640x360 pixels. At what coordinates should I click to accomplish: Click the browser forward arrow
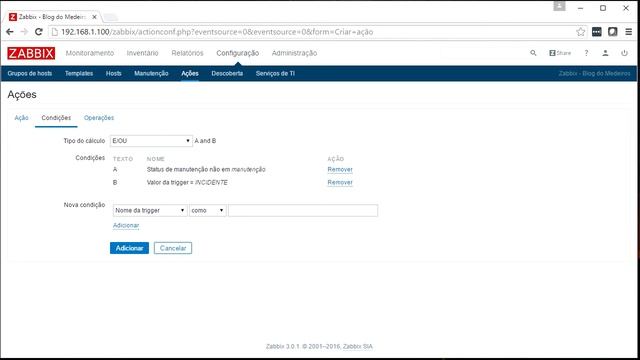click(x=24, y=32)
